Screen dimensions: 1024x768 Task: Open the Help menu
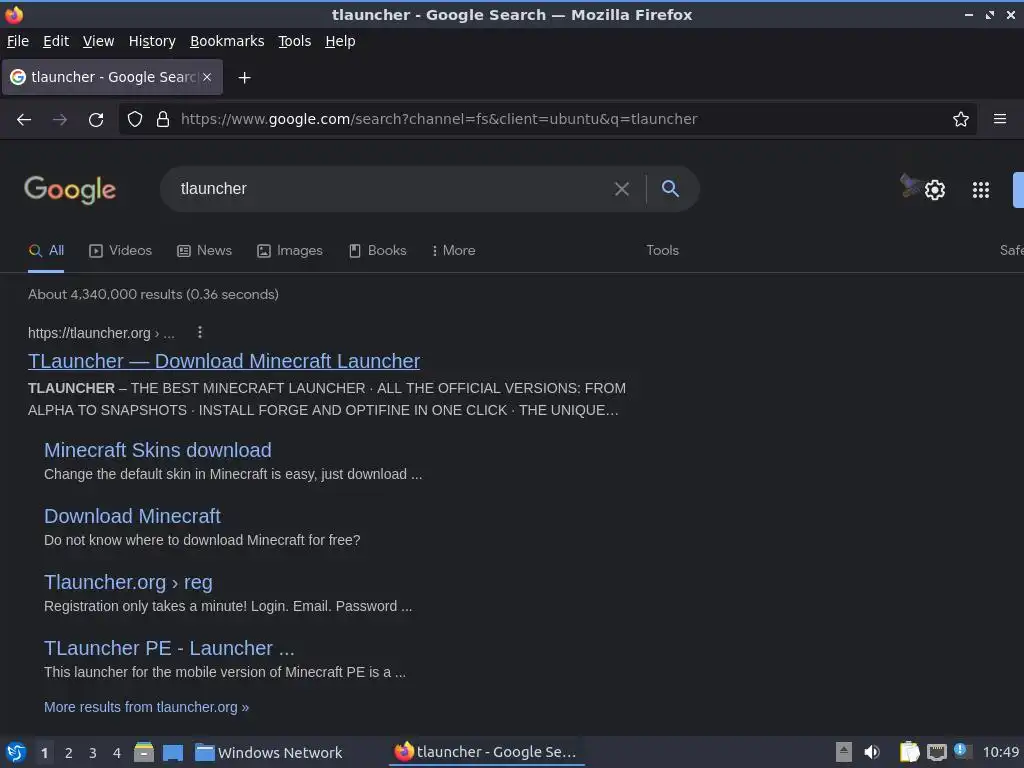click(x=340, y=41)
